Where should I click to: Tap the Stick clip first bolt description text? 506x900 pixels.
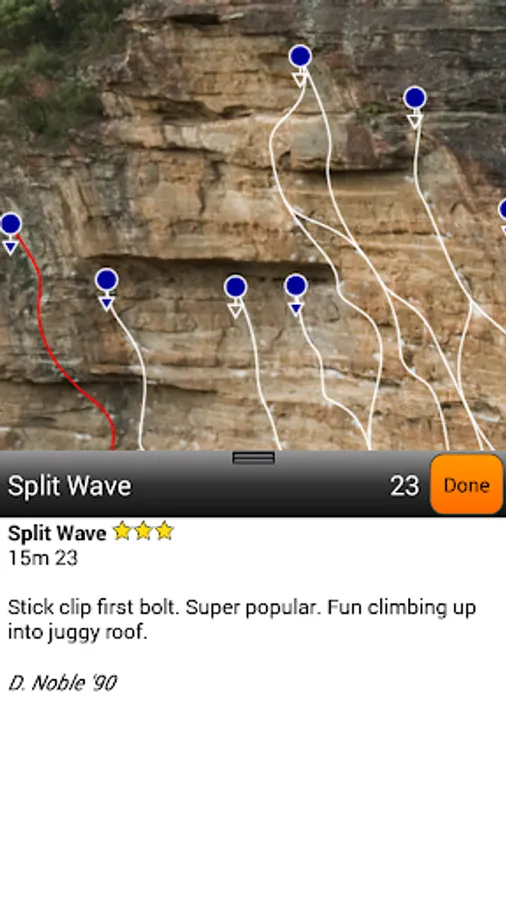(242, 620)
